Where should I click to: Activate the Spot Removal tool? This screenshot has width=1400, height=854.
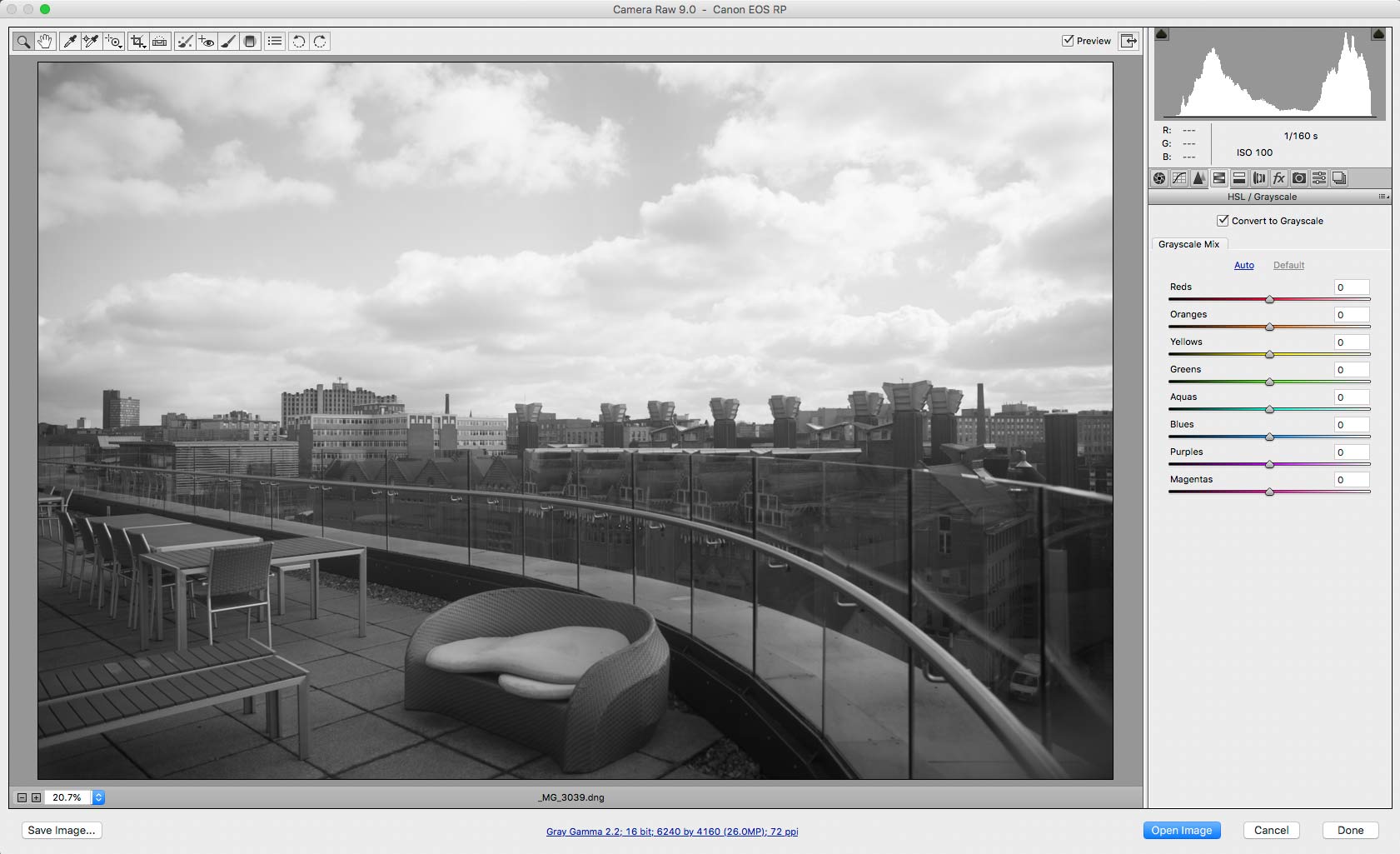point(185,41)
